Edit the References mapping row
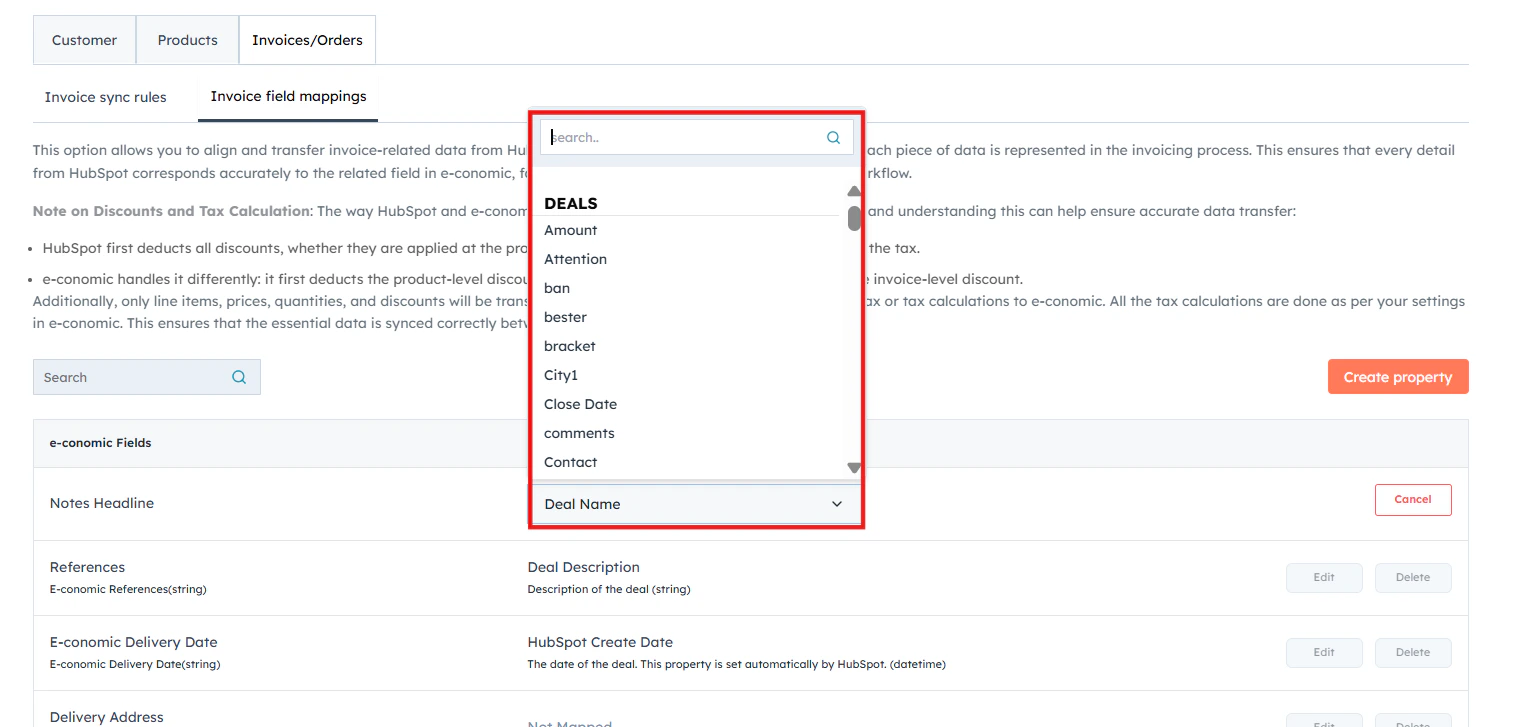The height and width of the screenshot is (727, 1534). pos(1324,577)
